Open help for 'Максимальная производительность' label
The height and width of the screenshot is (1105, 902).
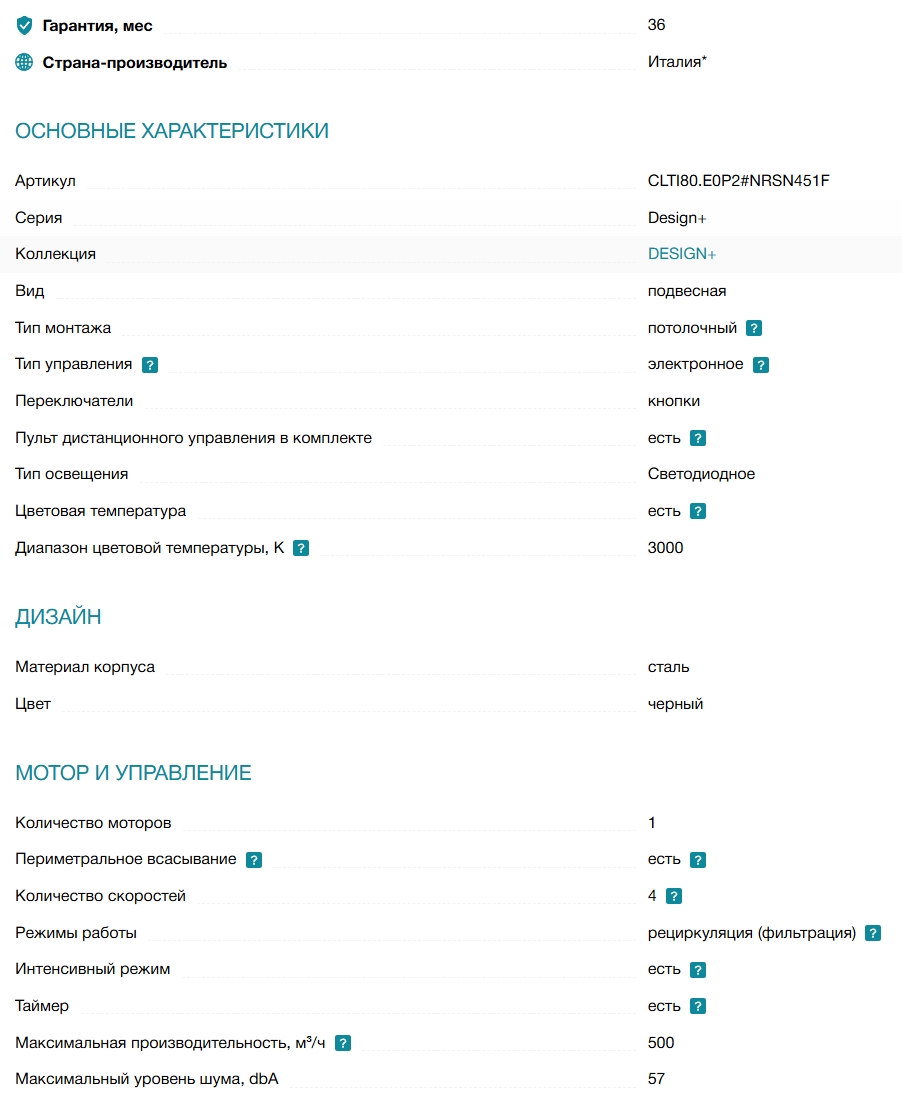coord(343,1043)
